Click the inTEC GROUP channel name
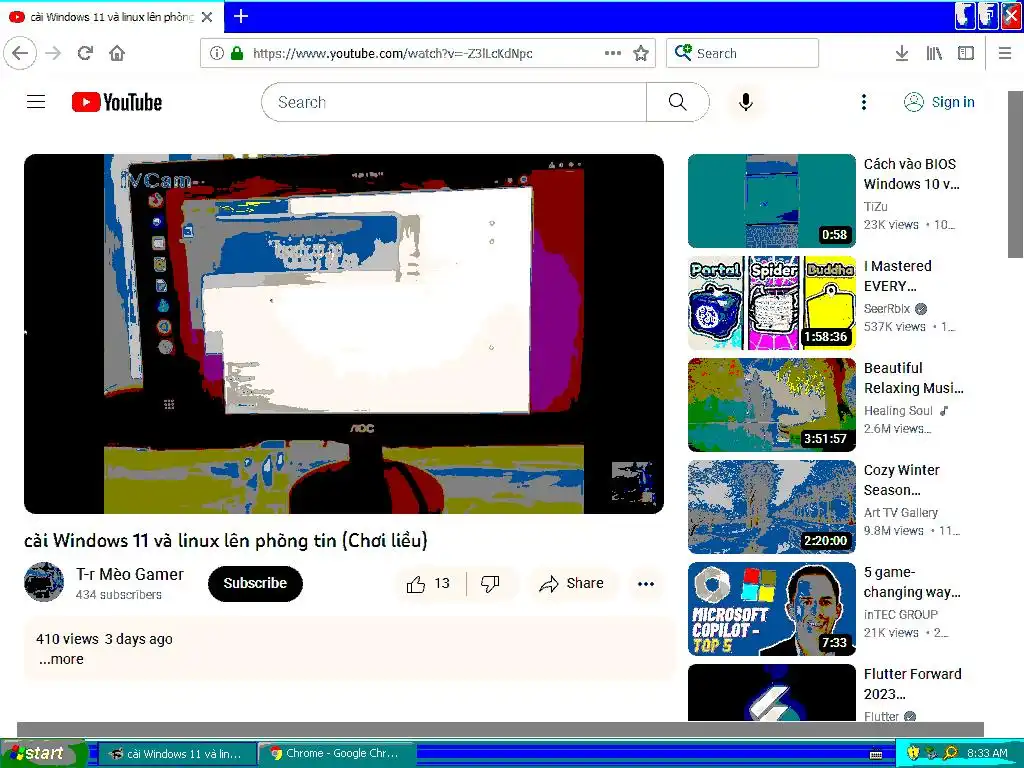1024x768 pixels. (x=901, y=615)
